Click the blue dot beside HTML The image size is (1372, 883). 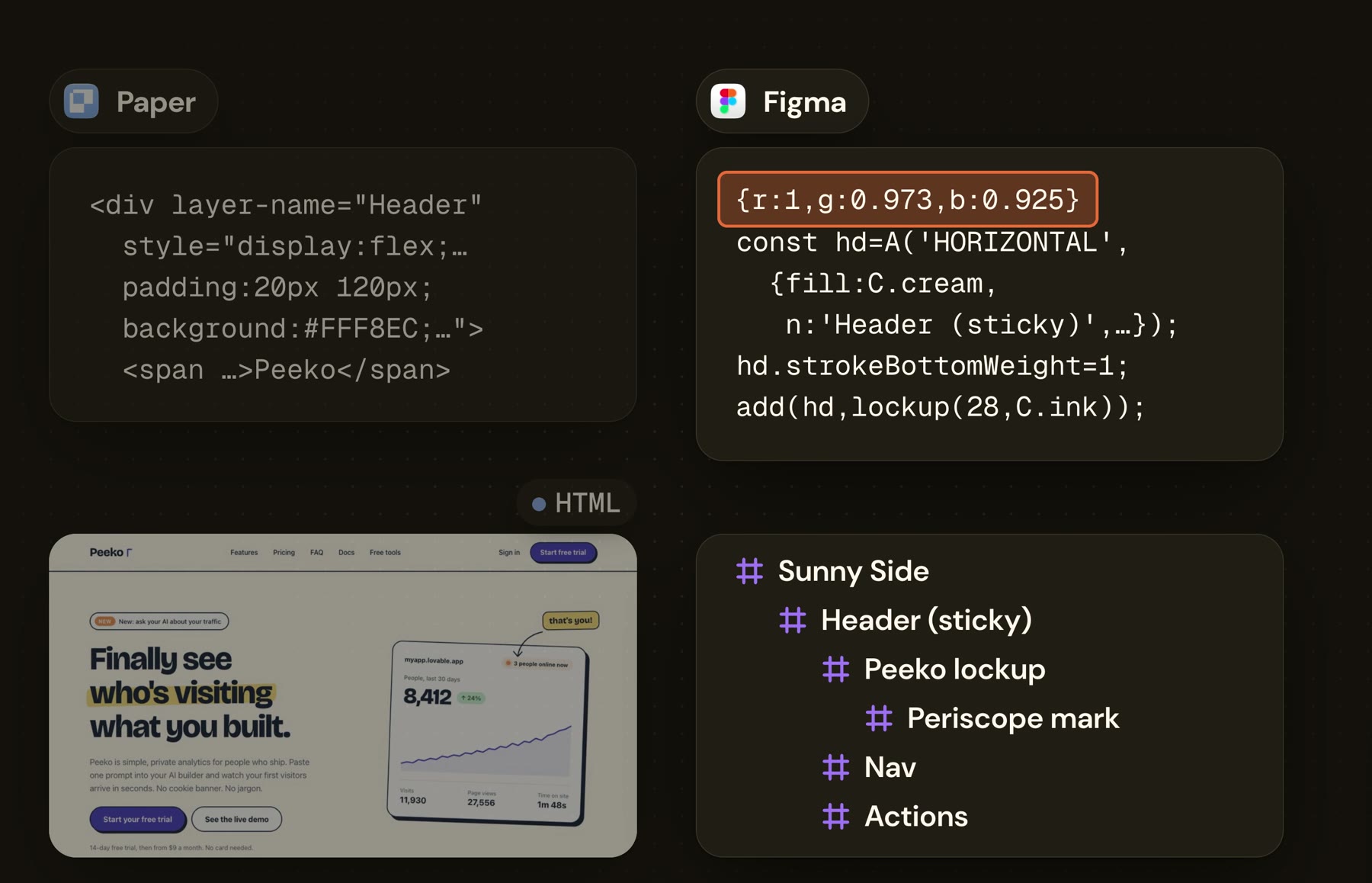pos(539,504)
